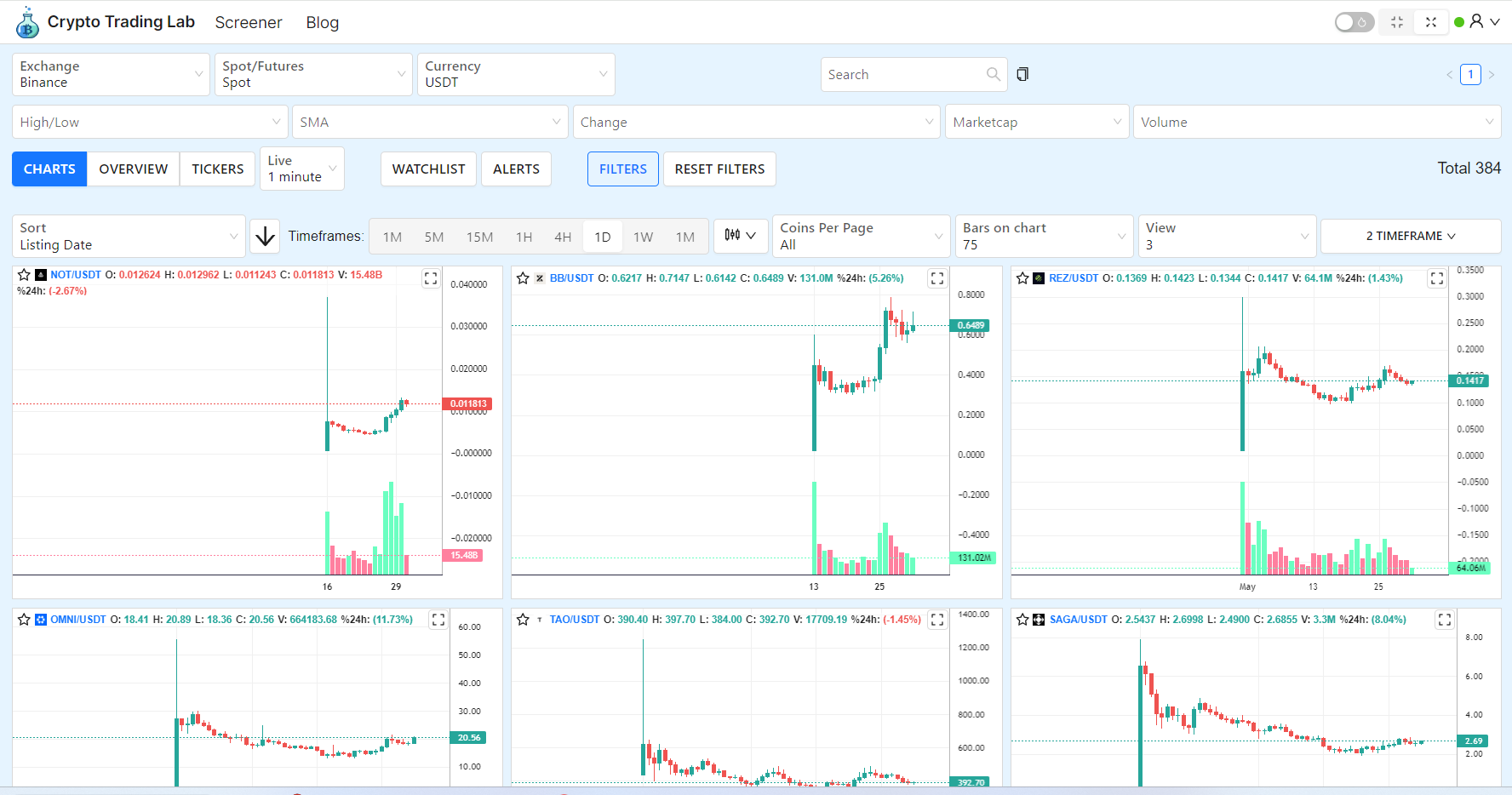This screenshot has width=1512, height=795.
Task: Click the FILTERS button
Action: click(x=623, y=169)
